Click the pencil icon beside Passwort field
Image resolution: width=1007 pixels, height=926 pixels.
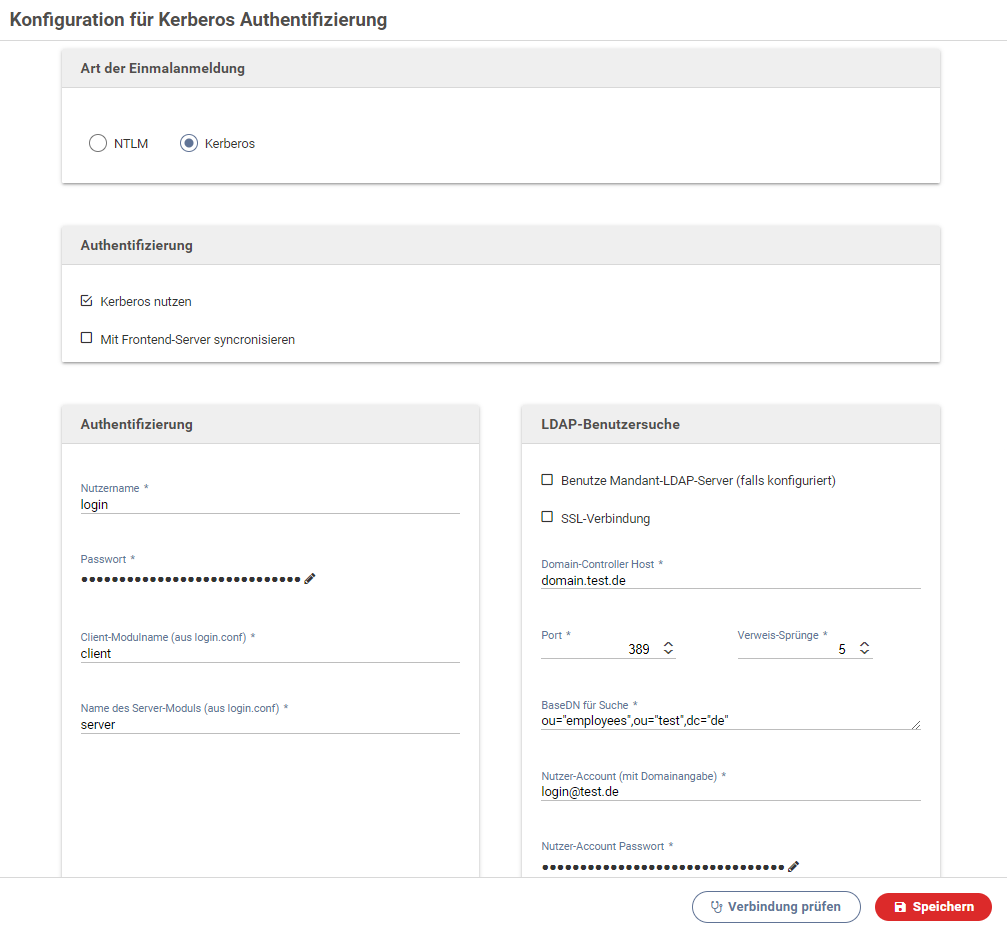point(310,578)
